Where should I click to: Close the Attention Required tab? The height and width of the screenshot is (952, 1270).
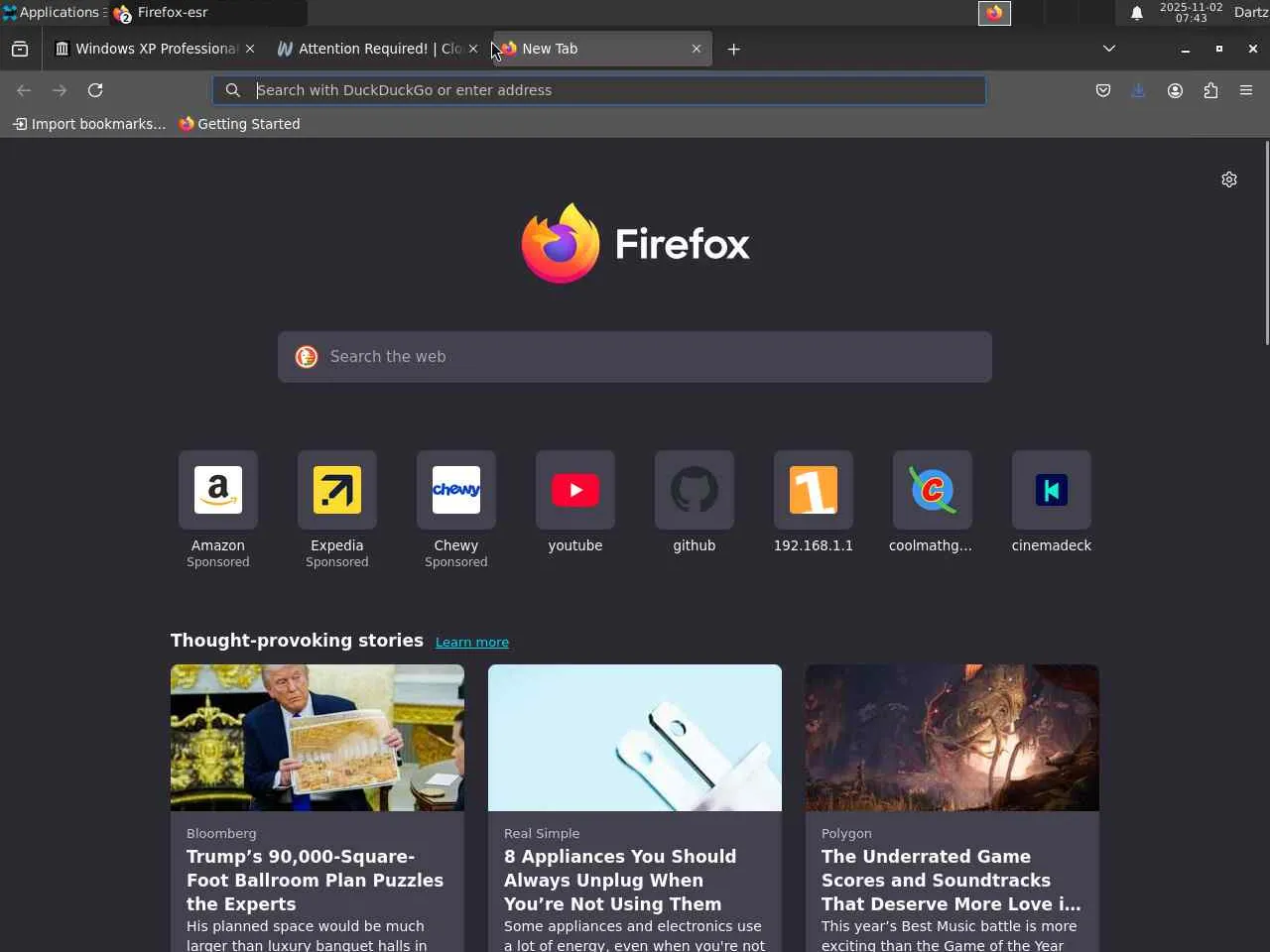point(473,49)
